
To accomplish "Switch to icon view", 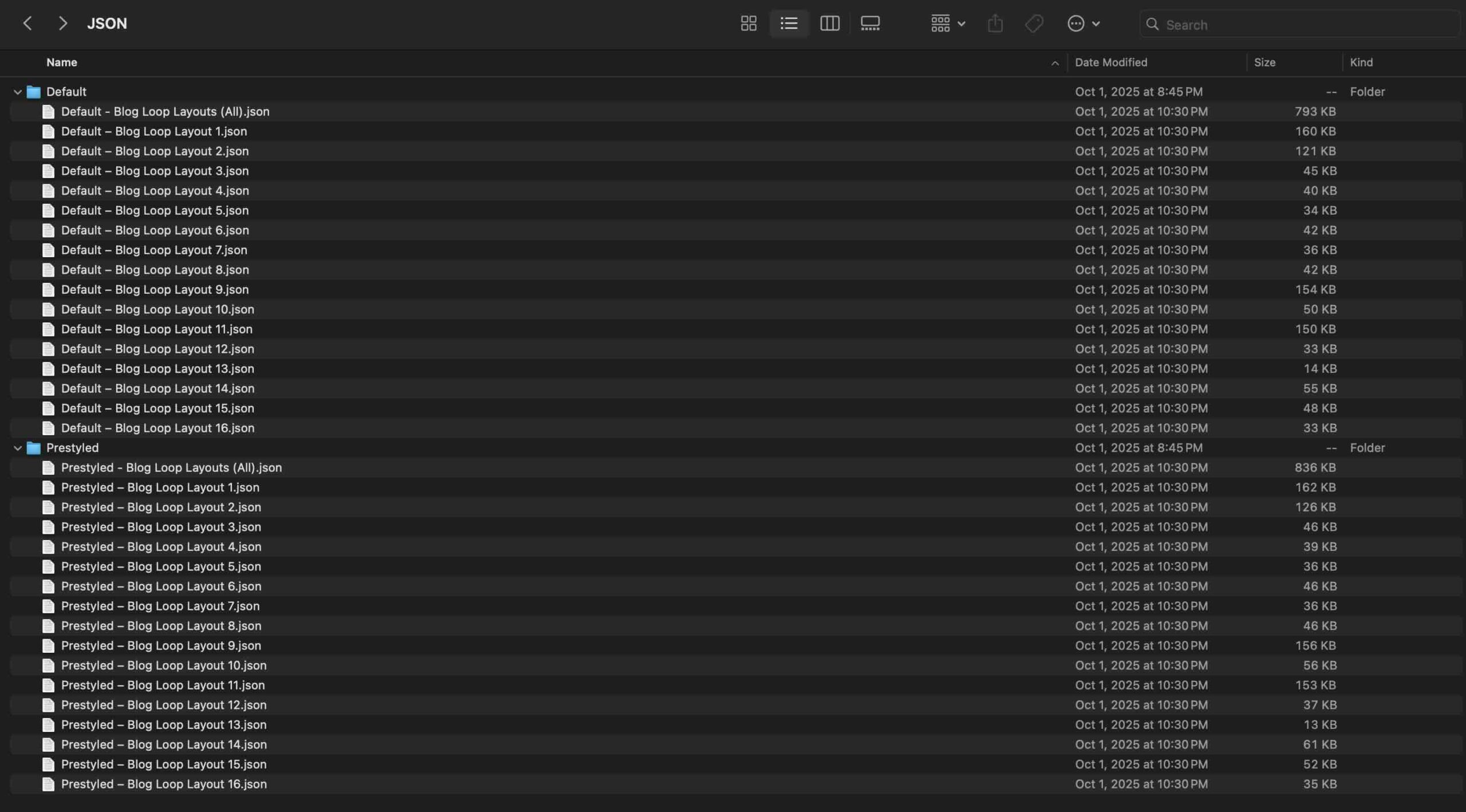I will [748, 23].
